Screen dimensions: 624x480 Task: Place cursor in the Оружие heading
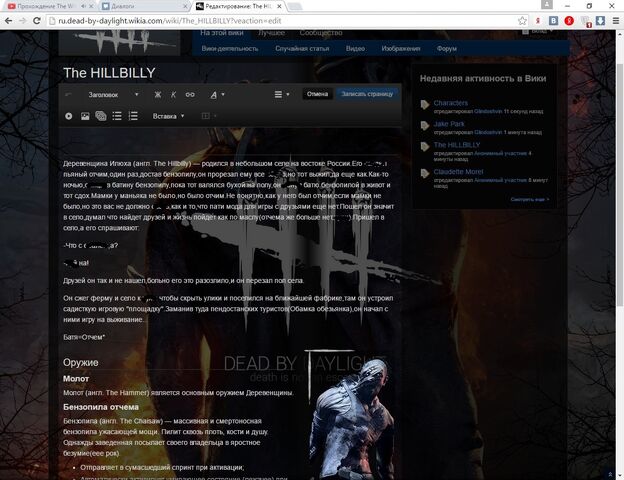[x=81, y=363]
